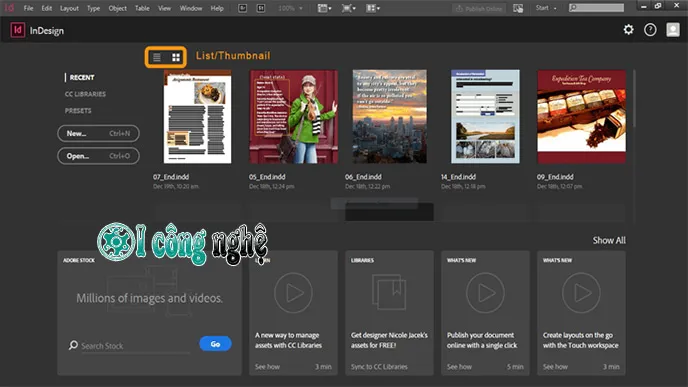Open the Window menu
688x387 pixels.
tap(191, 8)
